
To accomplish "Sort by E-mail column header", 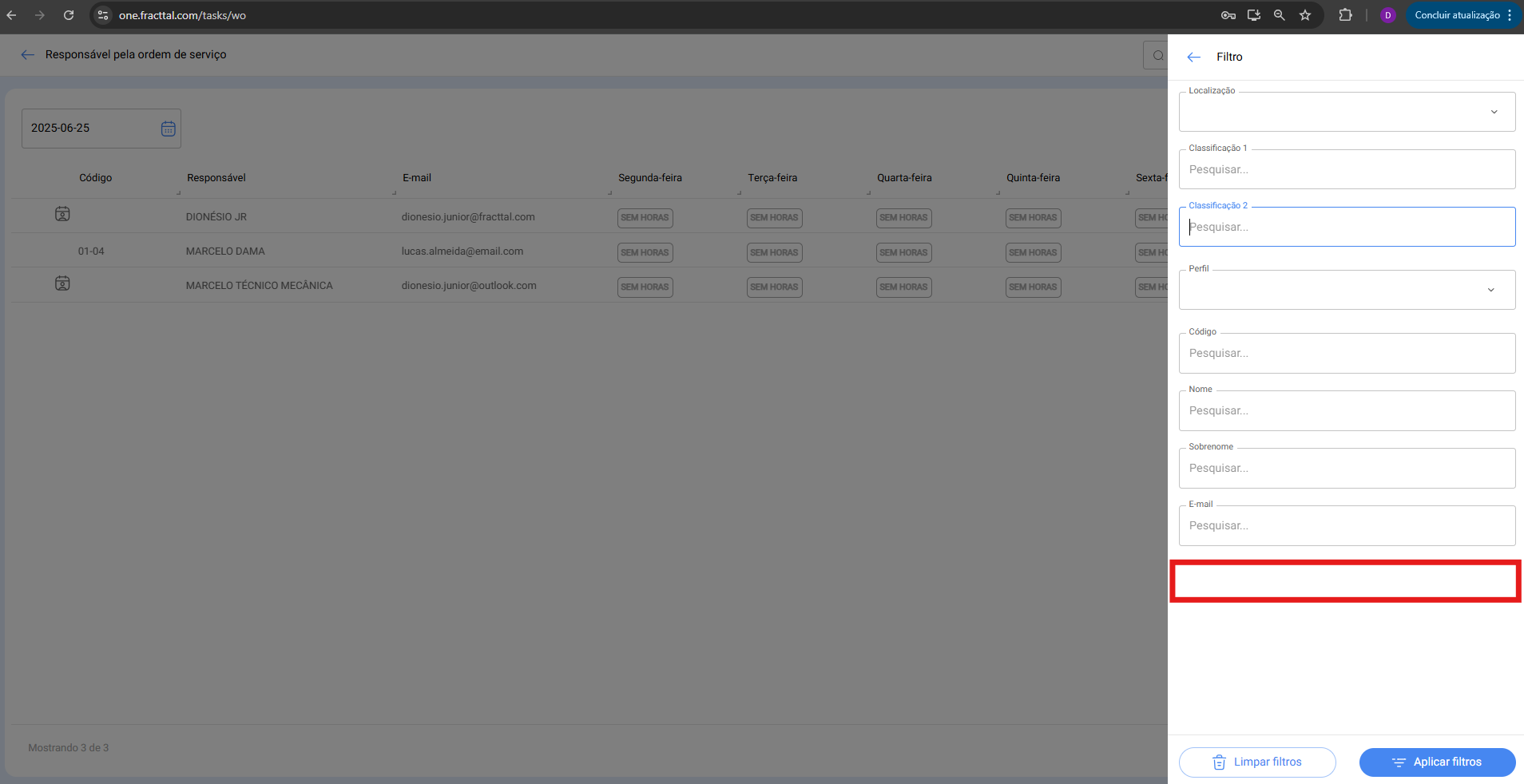I will [417, 178].
